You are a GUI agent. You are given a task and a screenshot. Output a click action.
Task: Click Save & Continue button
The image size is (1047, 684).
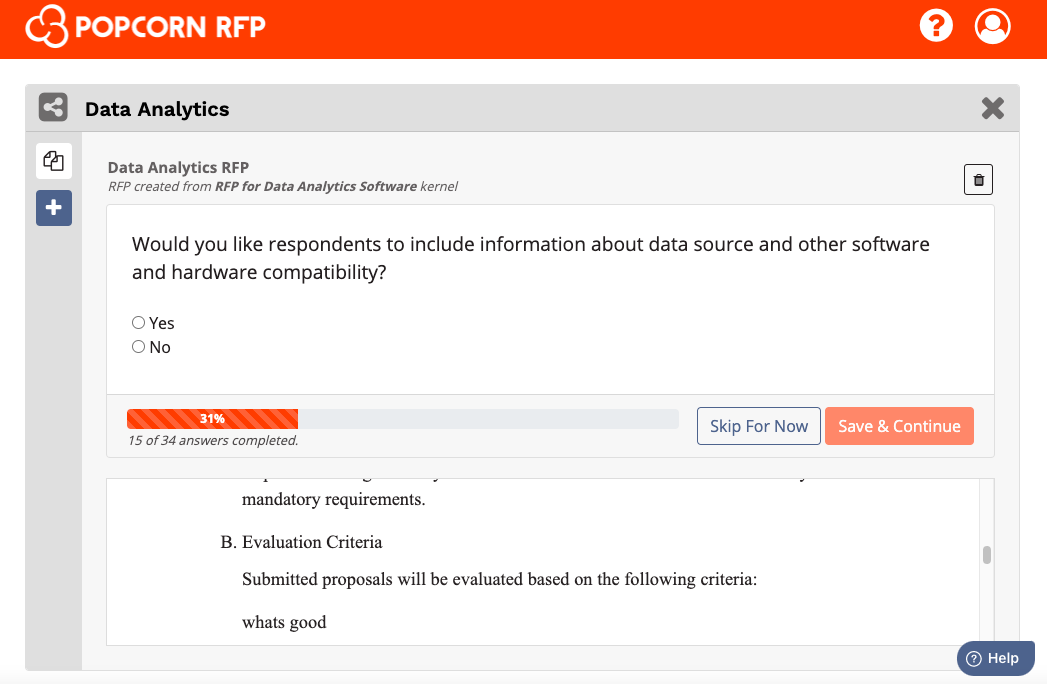click(899, 426)
